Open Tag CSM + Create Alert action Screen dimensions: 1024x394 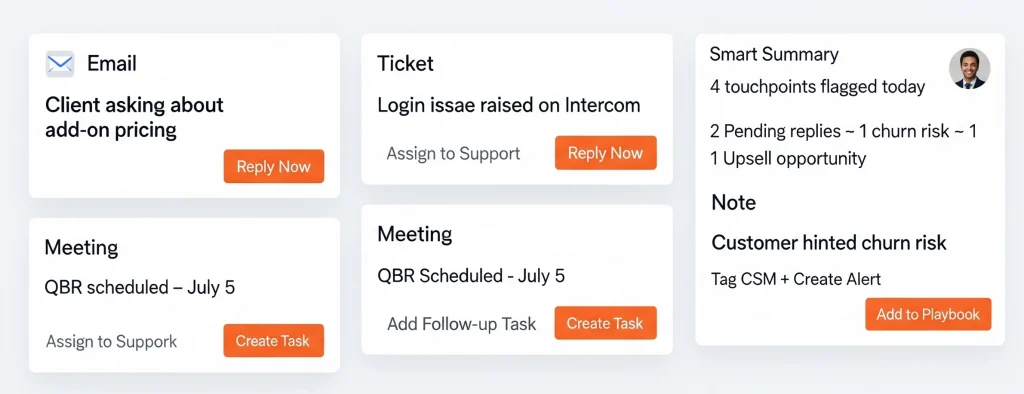pyautogui.click(x=796, y=279)
